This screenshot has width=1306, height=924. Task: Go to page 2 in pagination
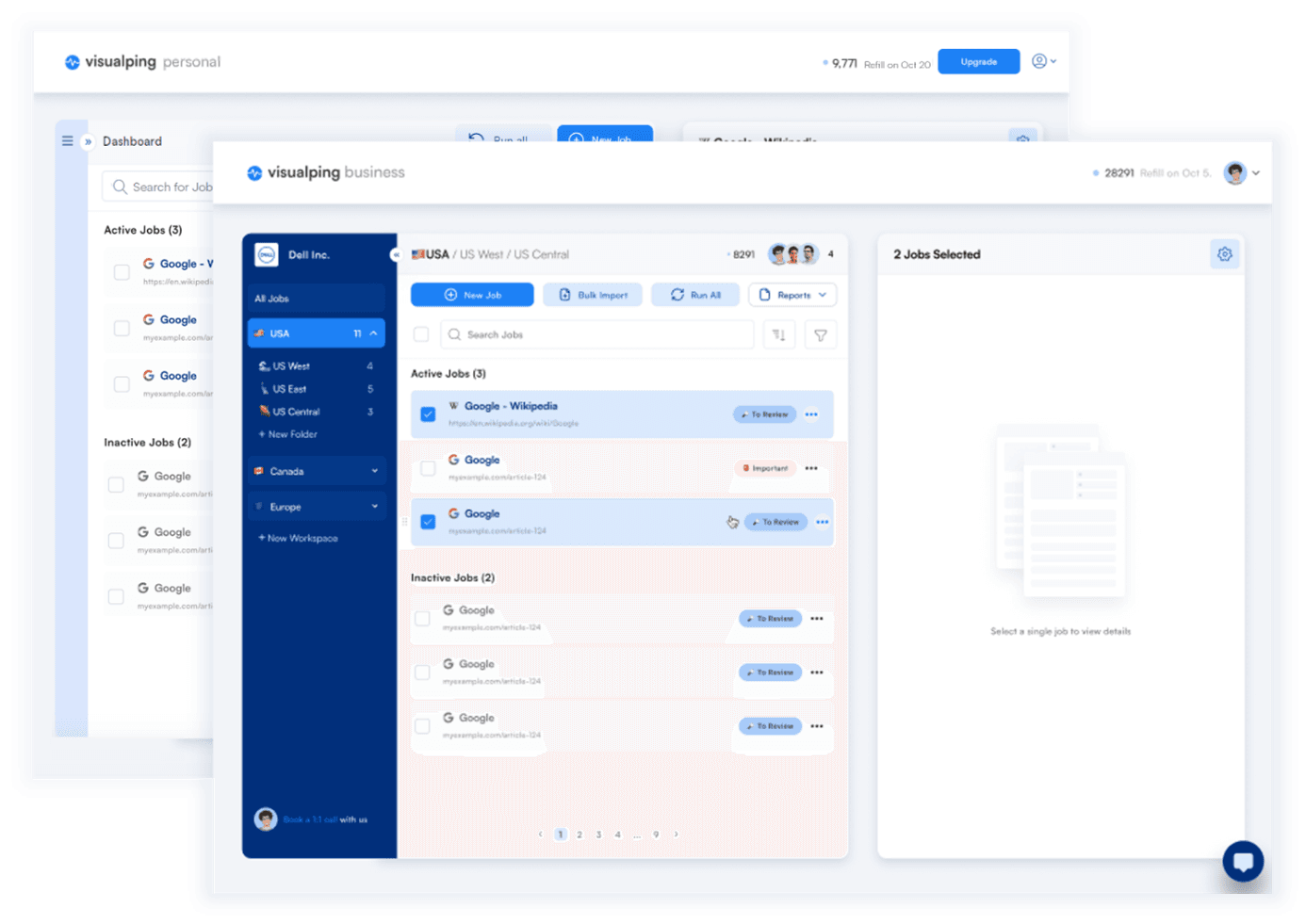click(580, 835)
